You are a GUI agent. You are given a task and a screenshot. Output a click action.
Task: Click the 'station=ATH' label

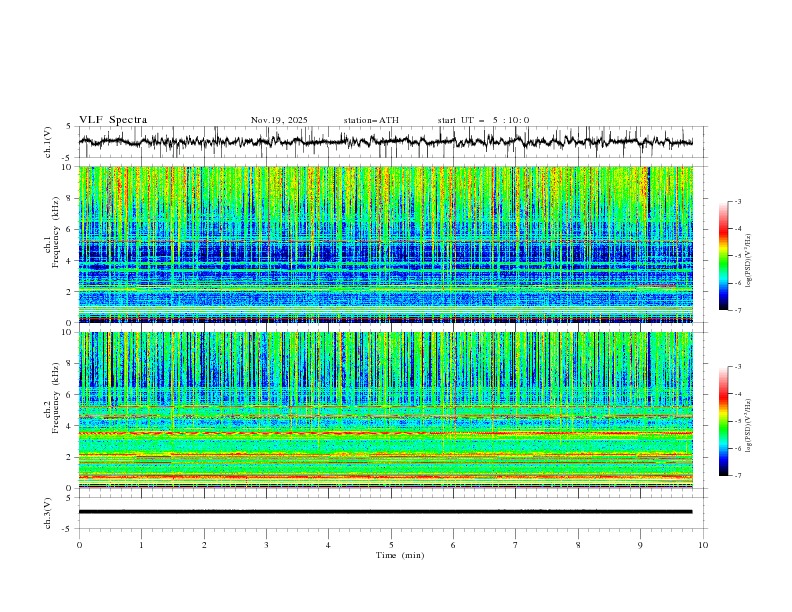pos(371,120)
